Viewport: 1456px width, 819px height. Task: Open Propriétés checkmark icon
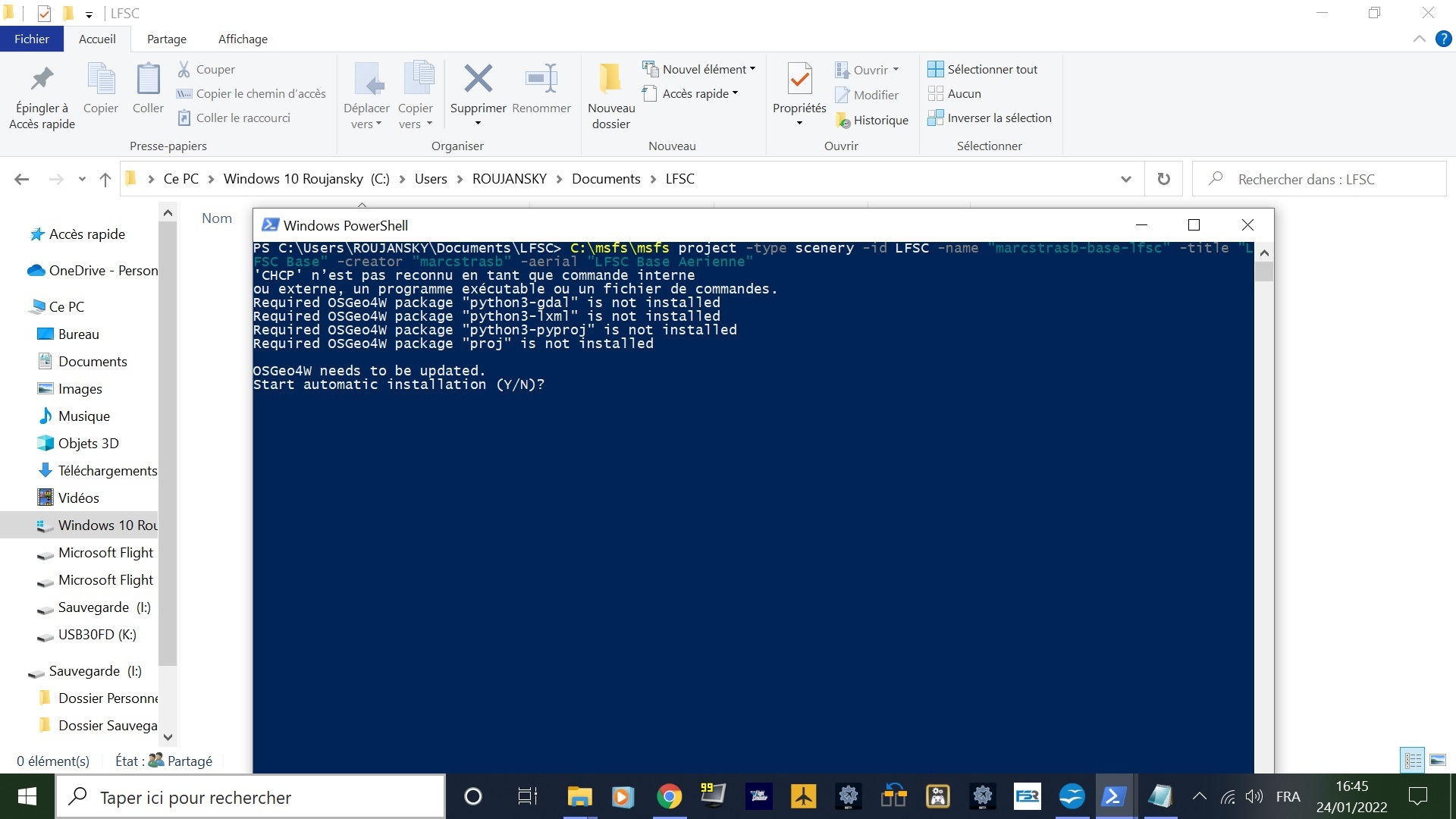pos(799,79)
